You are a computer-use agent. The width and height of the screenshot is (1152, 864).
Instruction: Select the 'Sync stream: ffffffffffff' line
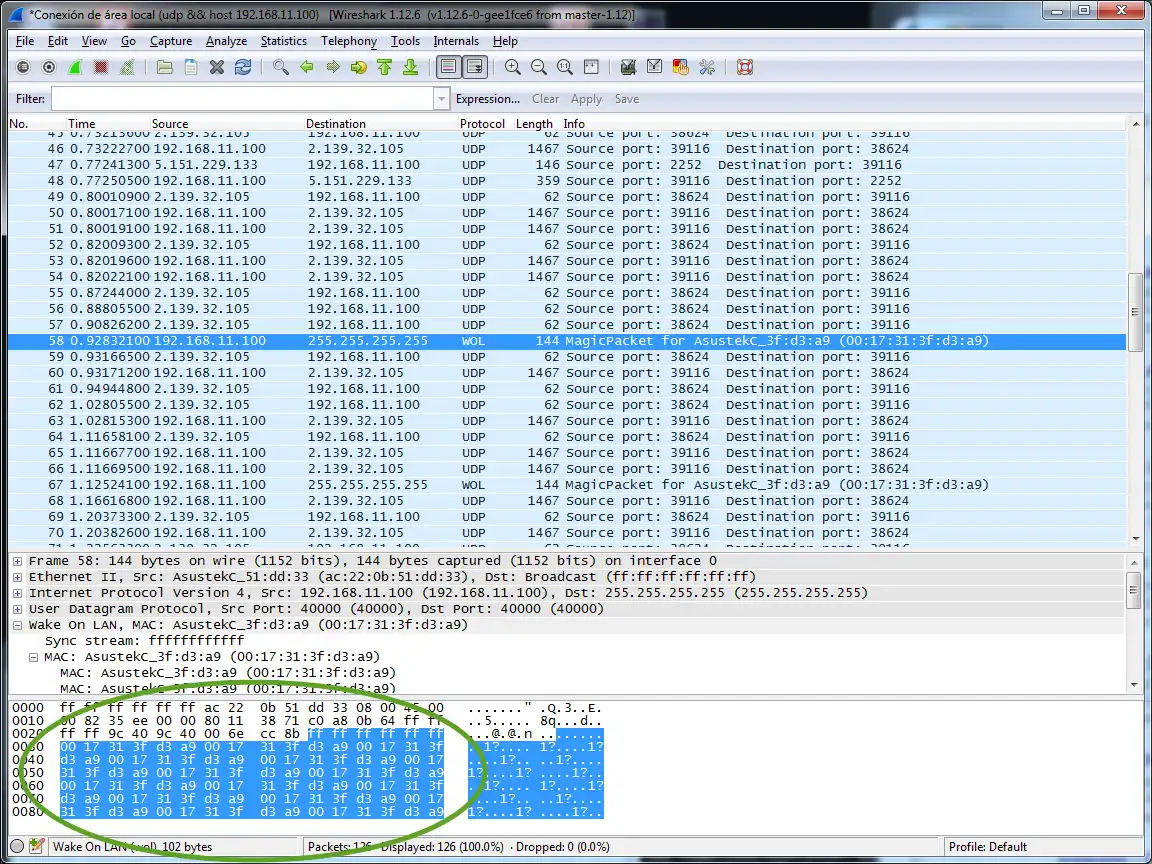[x=145, y=641]
